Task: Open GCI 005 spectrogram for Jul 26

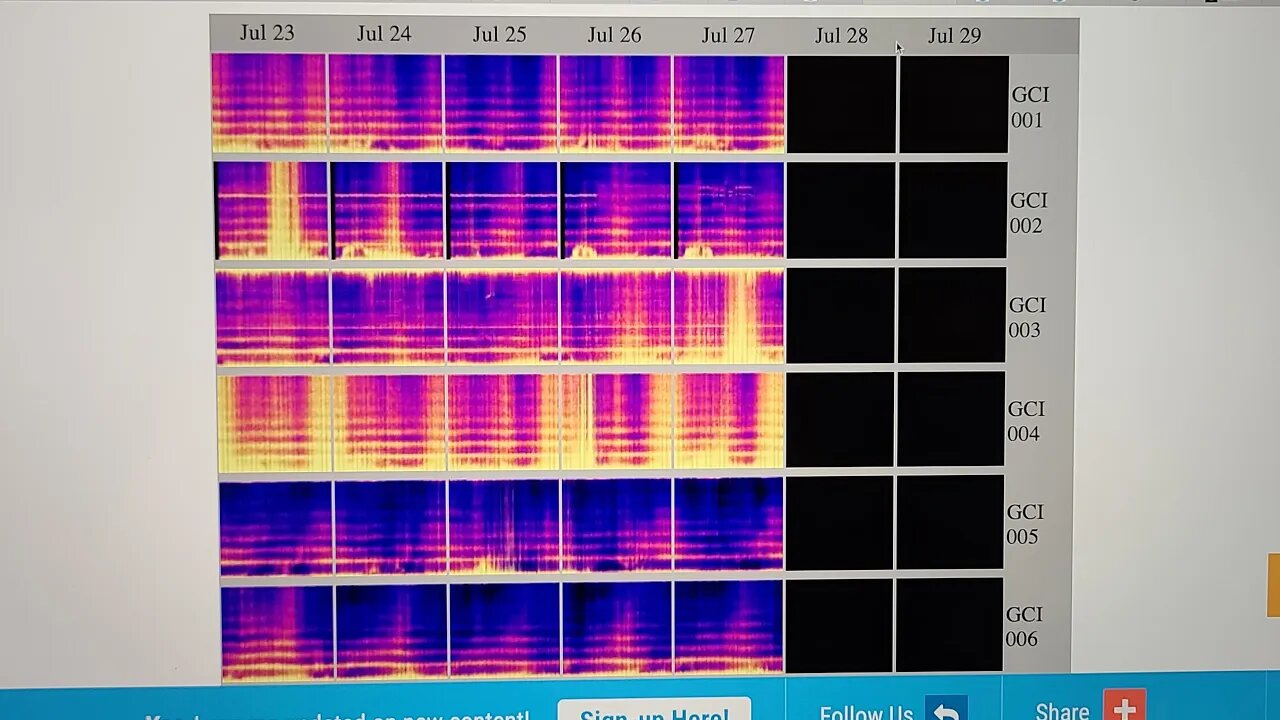Action: (618, 525)
